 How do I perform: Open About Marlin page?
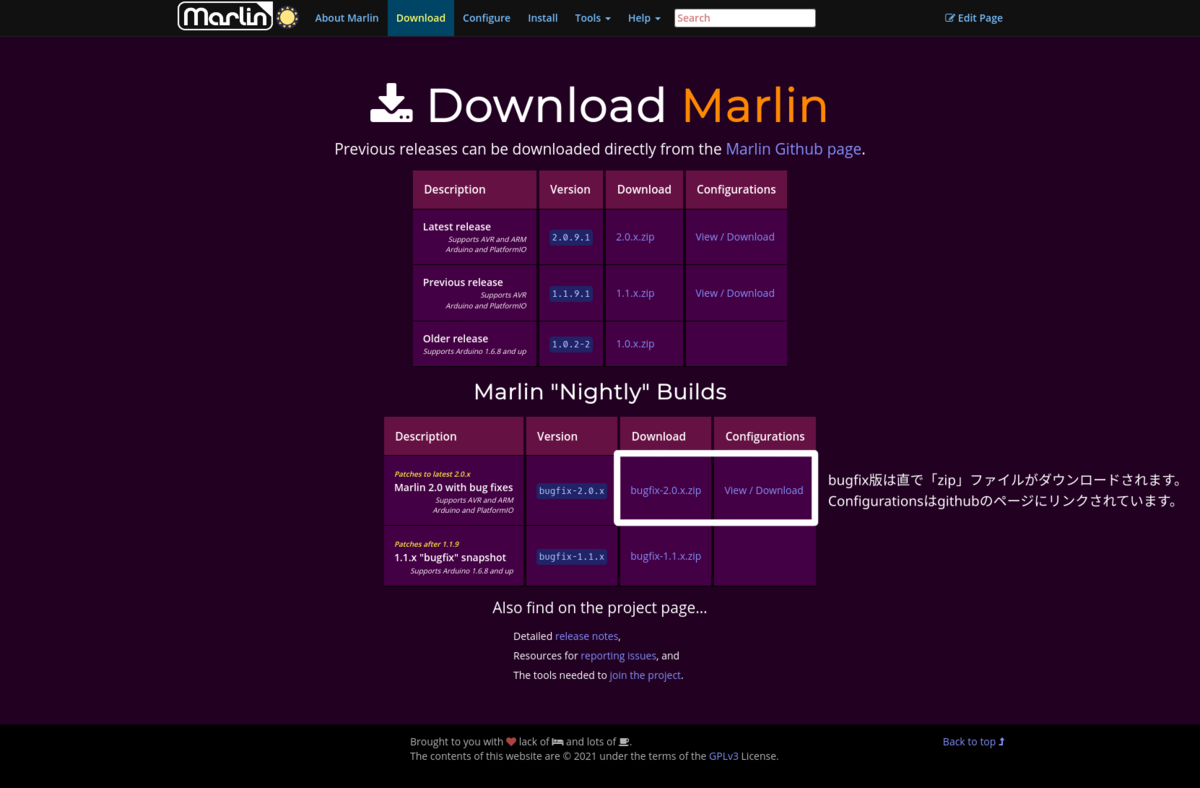[x=347, y=18]
